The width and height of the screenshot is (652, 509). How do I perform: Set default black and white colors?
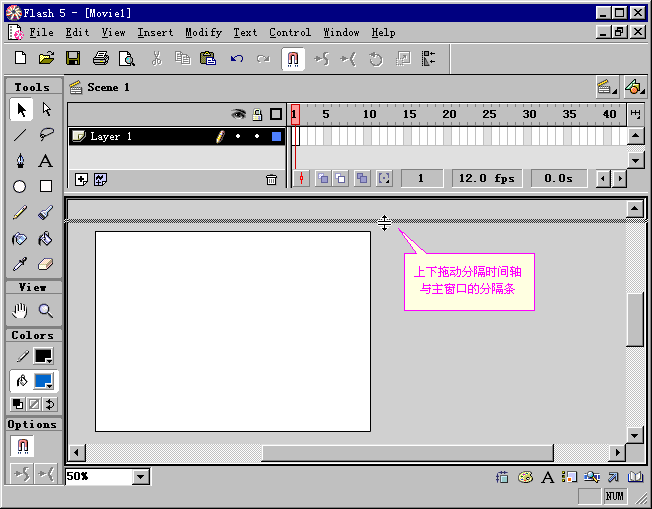18,404
